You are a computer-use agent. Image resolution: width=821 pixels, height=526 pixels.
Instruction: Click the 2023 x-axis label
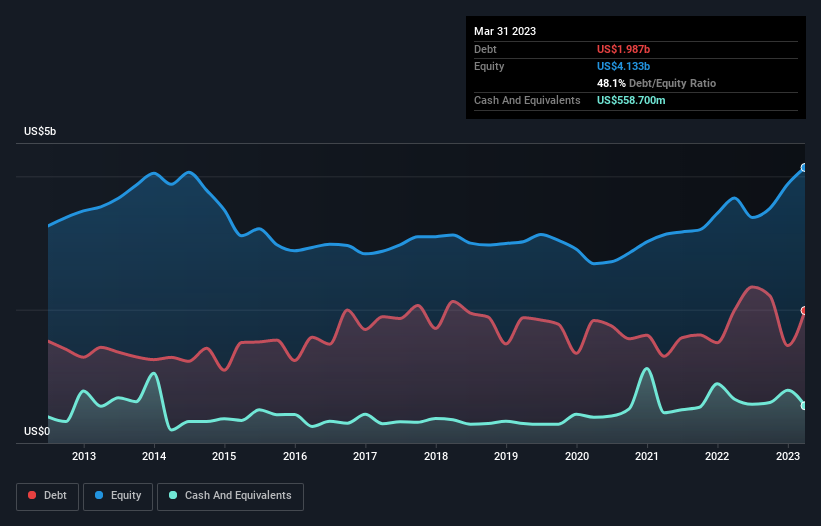(787, 456)
